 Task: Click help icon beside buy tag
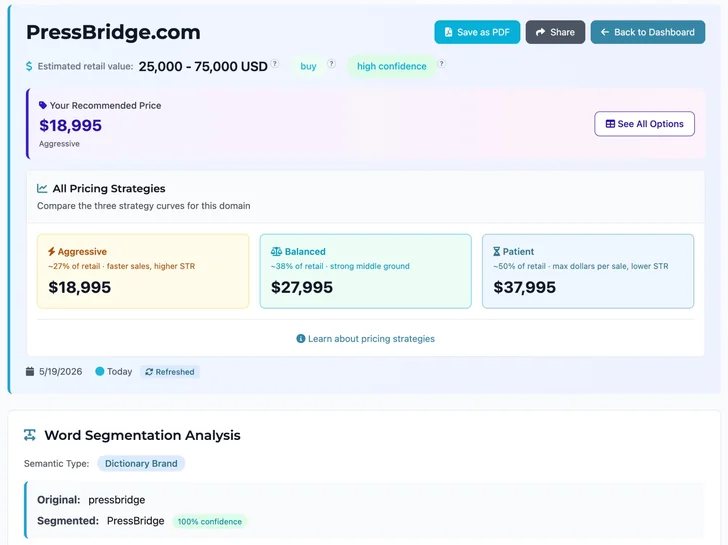click(x=331, y=64)
